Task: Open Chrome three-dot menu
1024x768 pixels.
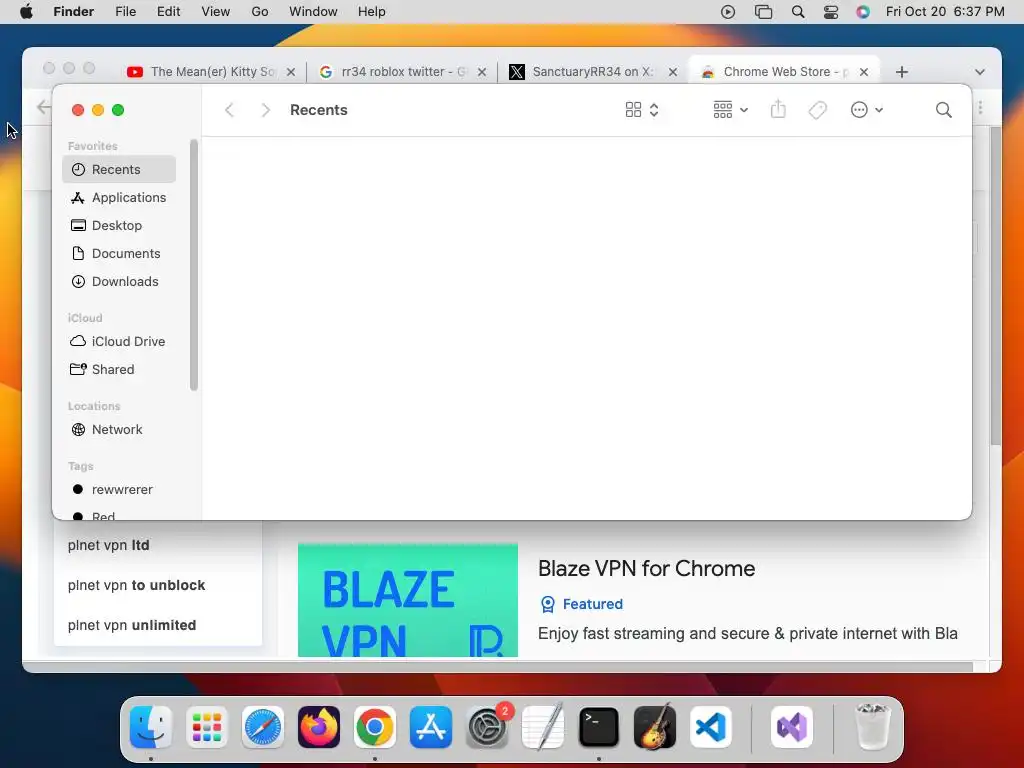Action: coord(980,107)
